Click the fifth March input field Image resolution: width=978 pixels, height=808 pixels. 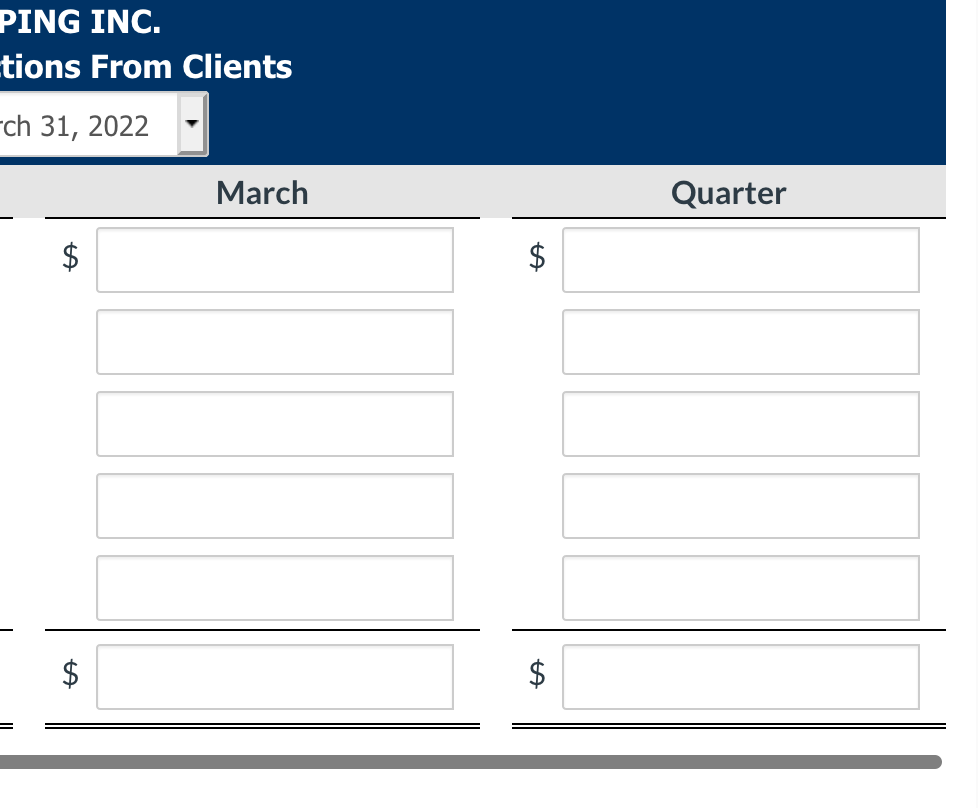click(274, 588)
